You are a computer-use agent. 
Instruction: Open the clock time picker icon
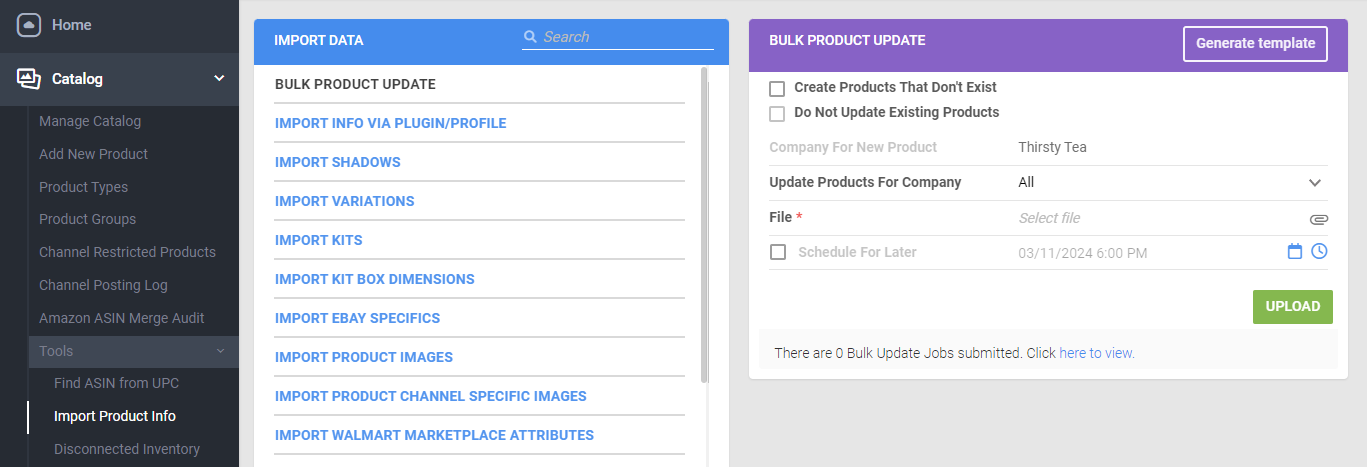coord(1319,251)
